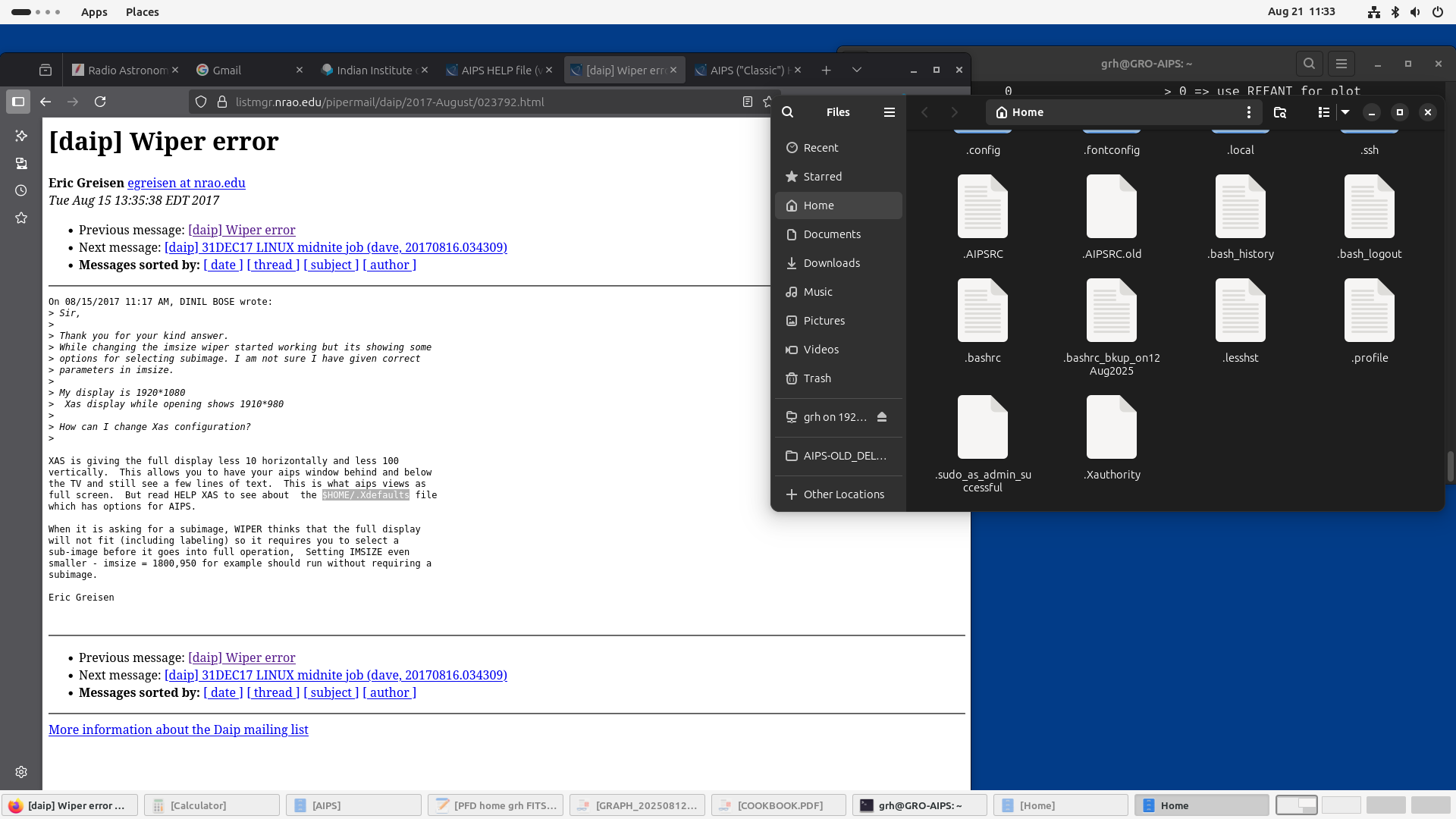
Task: Toggle the Firefox sidebar panel button
Action: click(18, 102)
